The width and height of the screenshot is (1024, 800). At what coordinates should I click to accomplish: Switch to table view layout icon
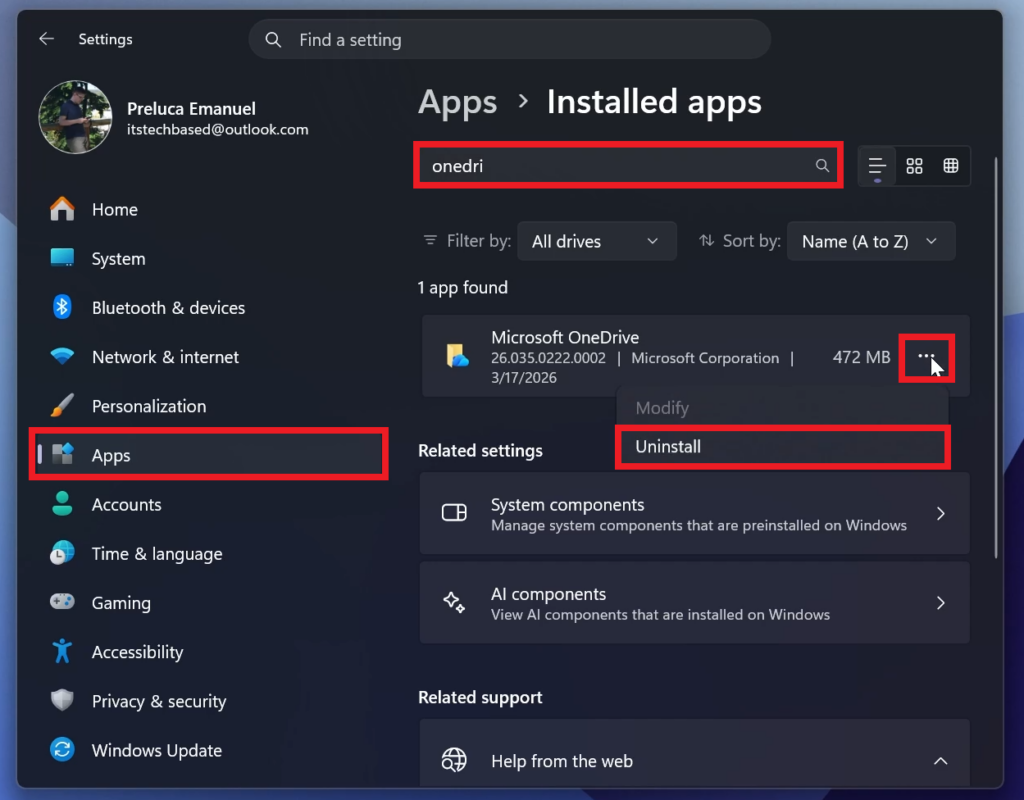coord(951,166)
